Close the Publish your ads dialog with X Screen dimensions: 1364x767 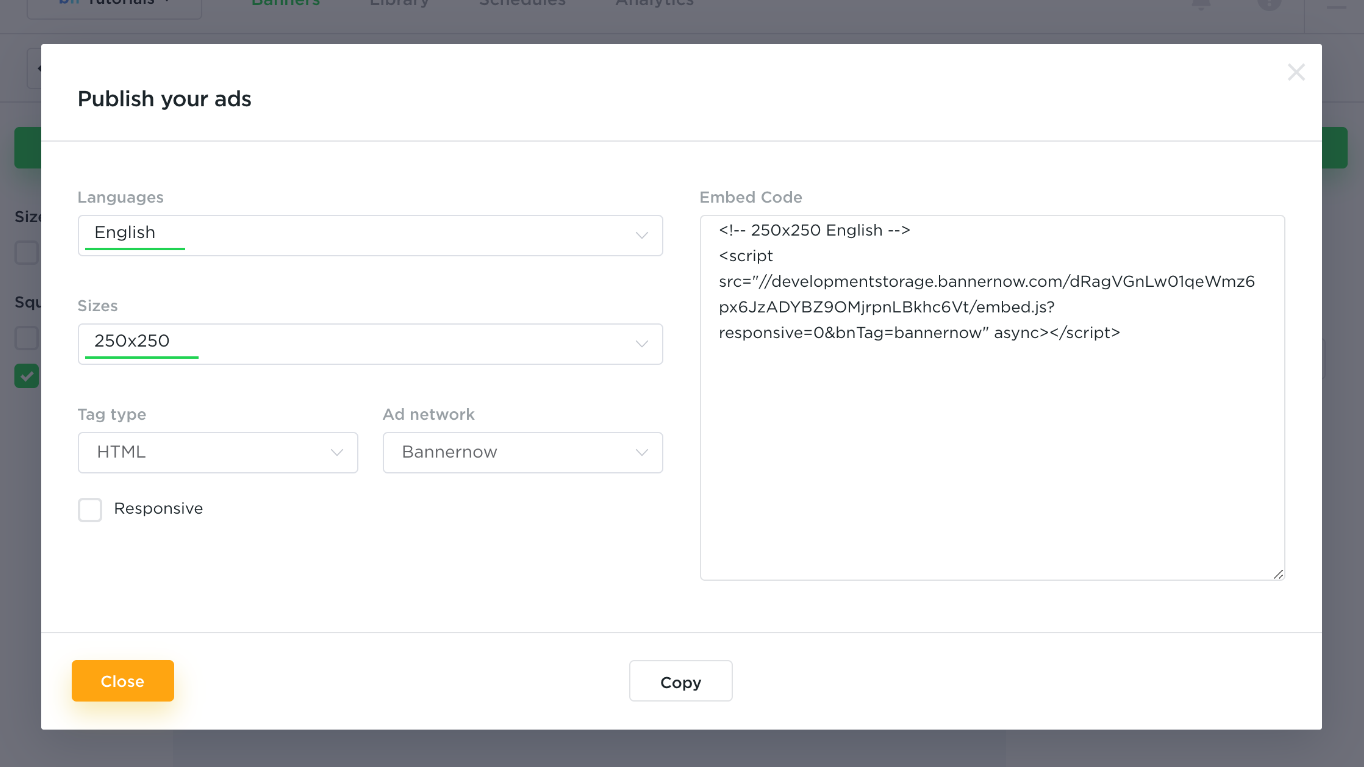pos(1296,72)
